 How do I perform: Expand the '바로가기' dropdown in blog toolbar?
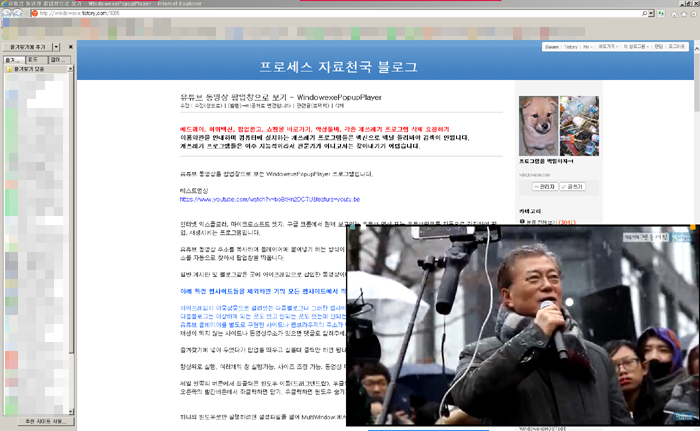pos(608,47)
